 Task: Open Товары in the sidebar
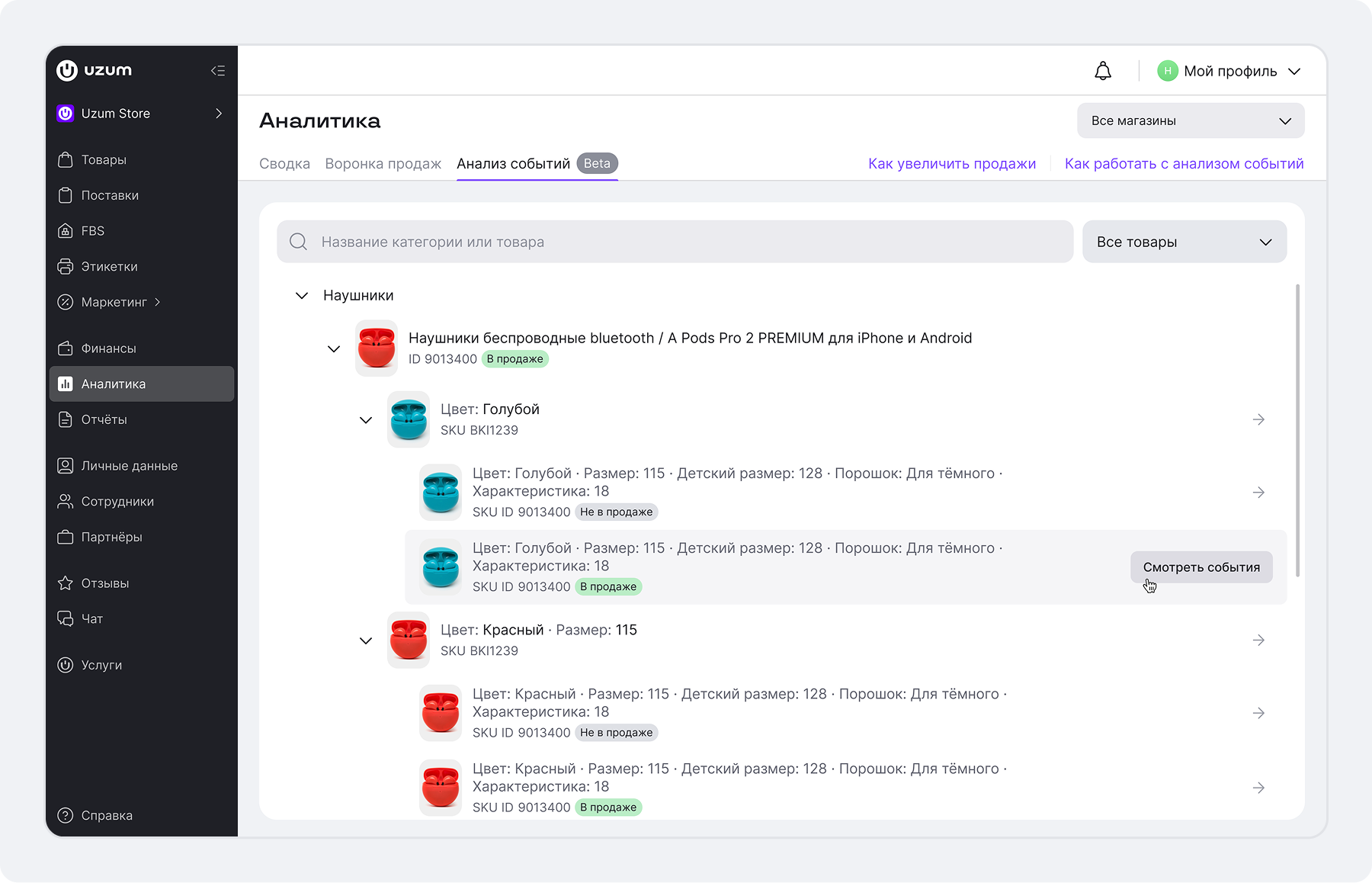(142, 159)
